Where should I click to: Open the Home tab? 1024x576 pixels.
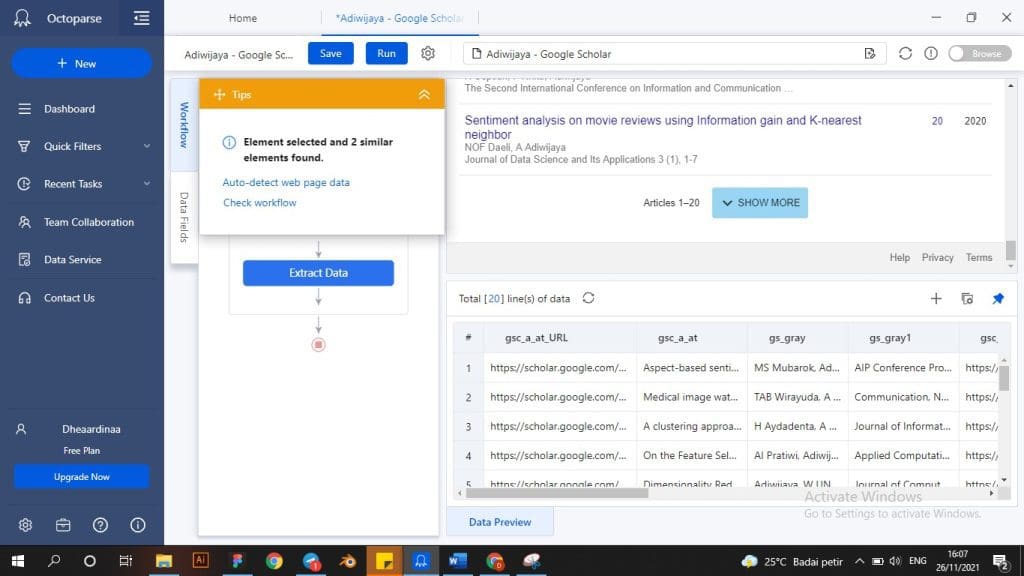(243, 18)
